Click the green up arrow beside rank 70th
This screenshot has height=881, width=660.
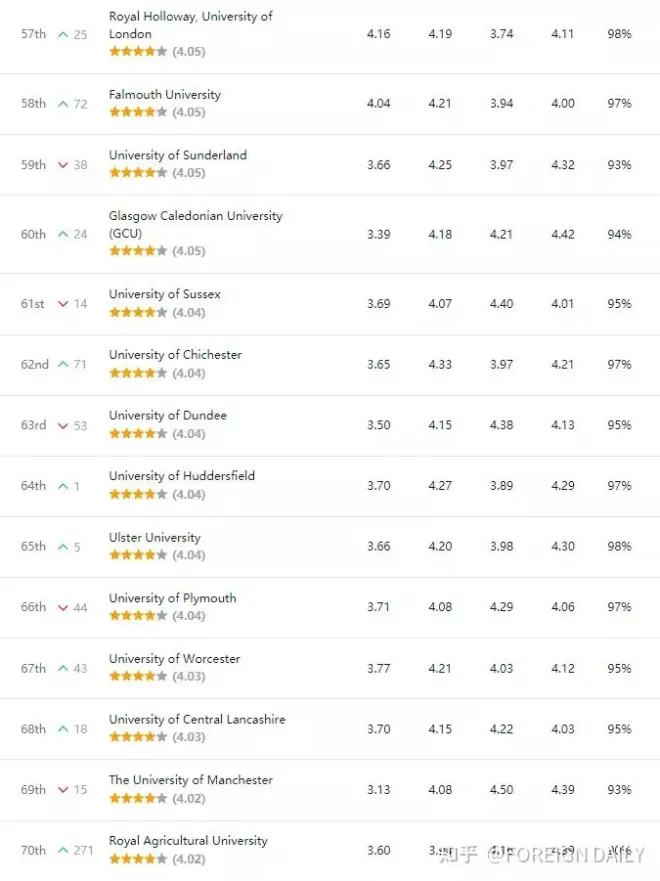click(63, 850)
